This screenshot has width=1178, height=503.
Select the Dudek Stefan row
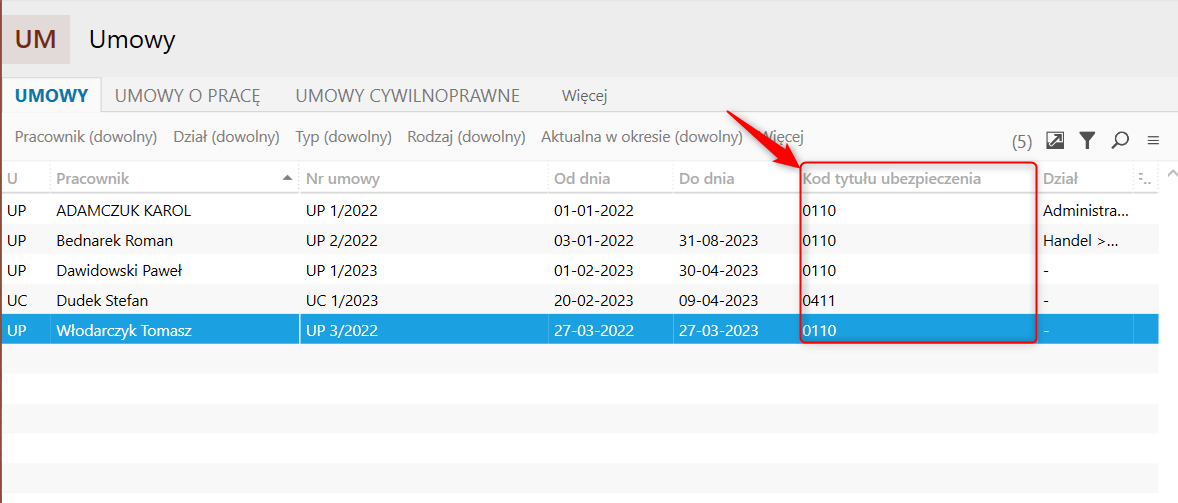pos(580,300)
